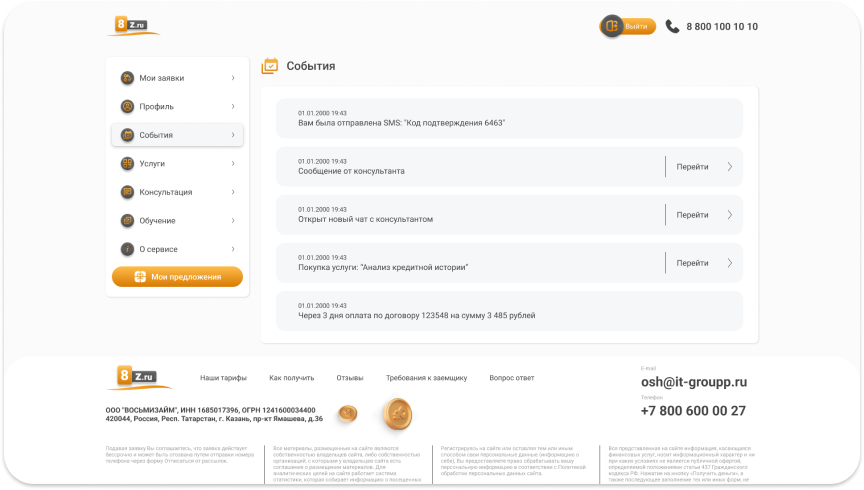Click the 8Z.ru logo in header
864x490 pixels.
(133, 26)
